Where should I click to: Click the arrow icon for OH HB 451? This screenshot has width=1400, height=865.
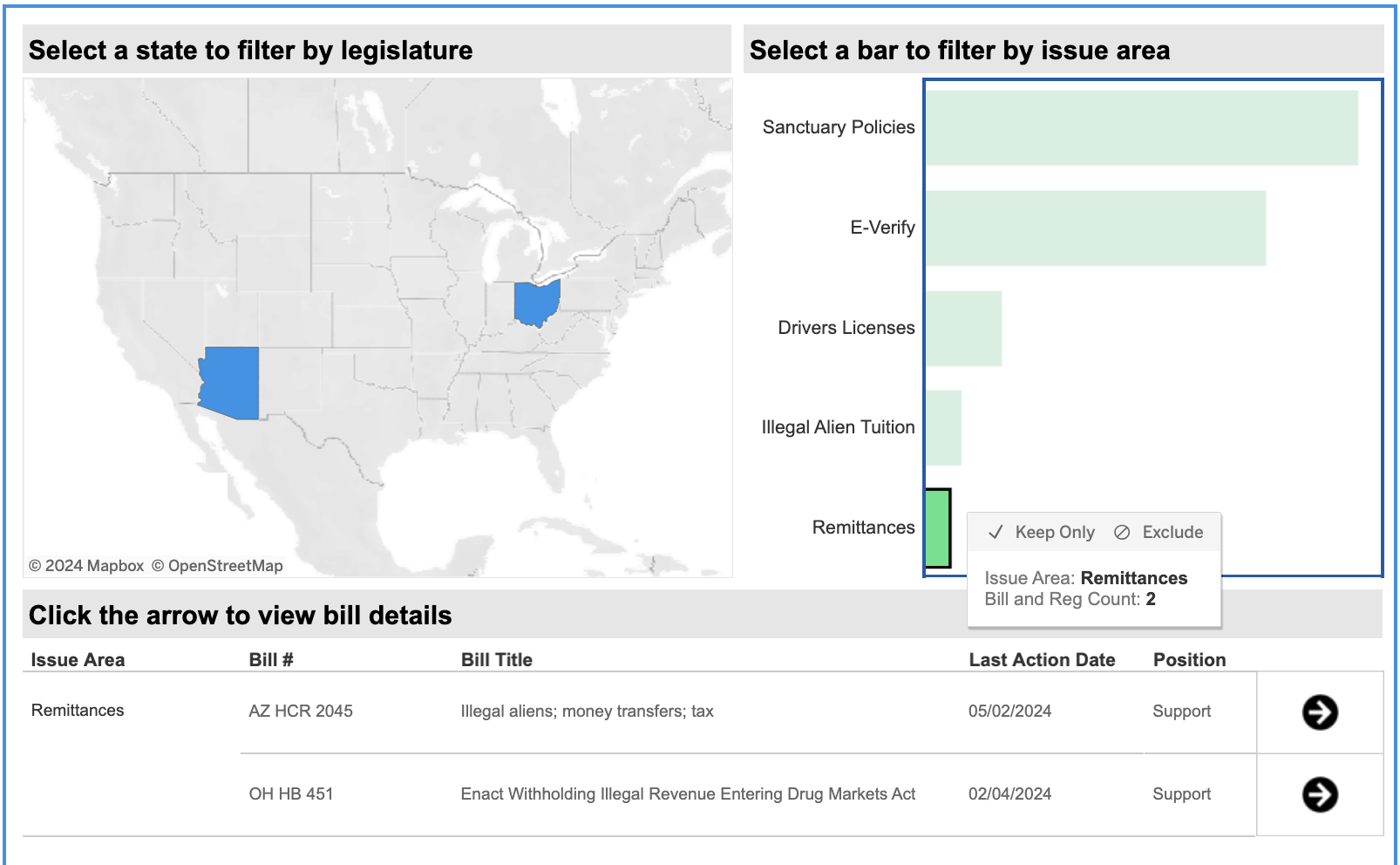(1320, 794)
